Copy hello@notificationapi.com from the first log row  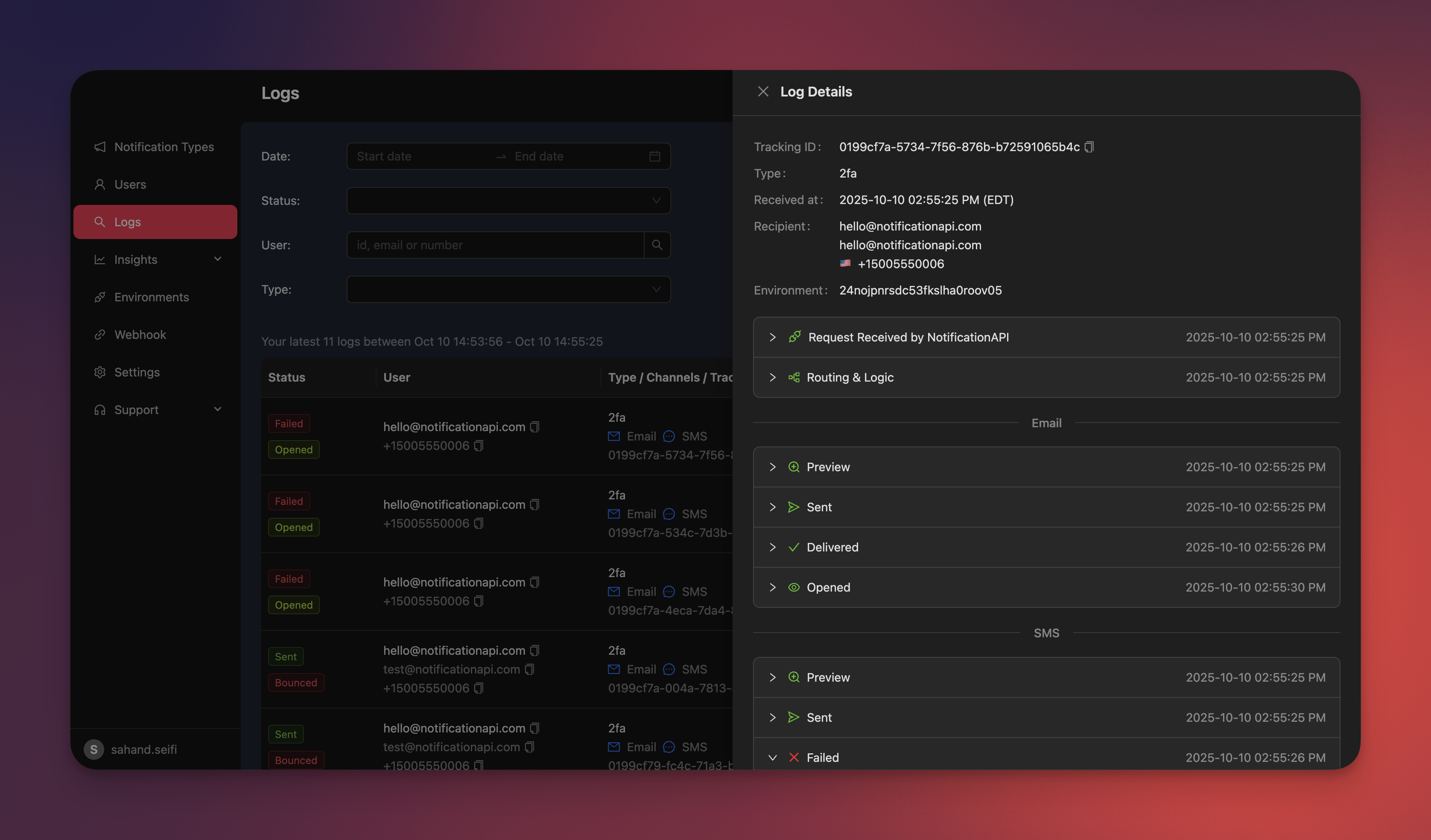(x=534, y=426)
